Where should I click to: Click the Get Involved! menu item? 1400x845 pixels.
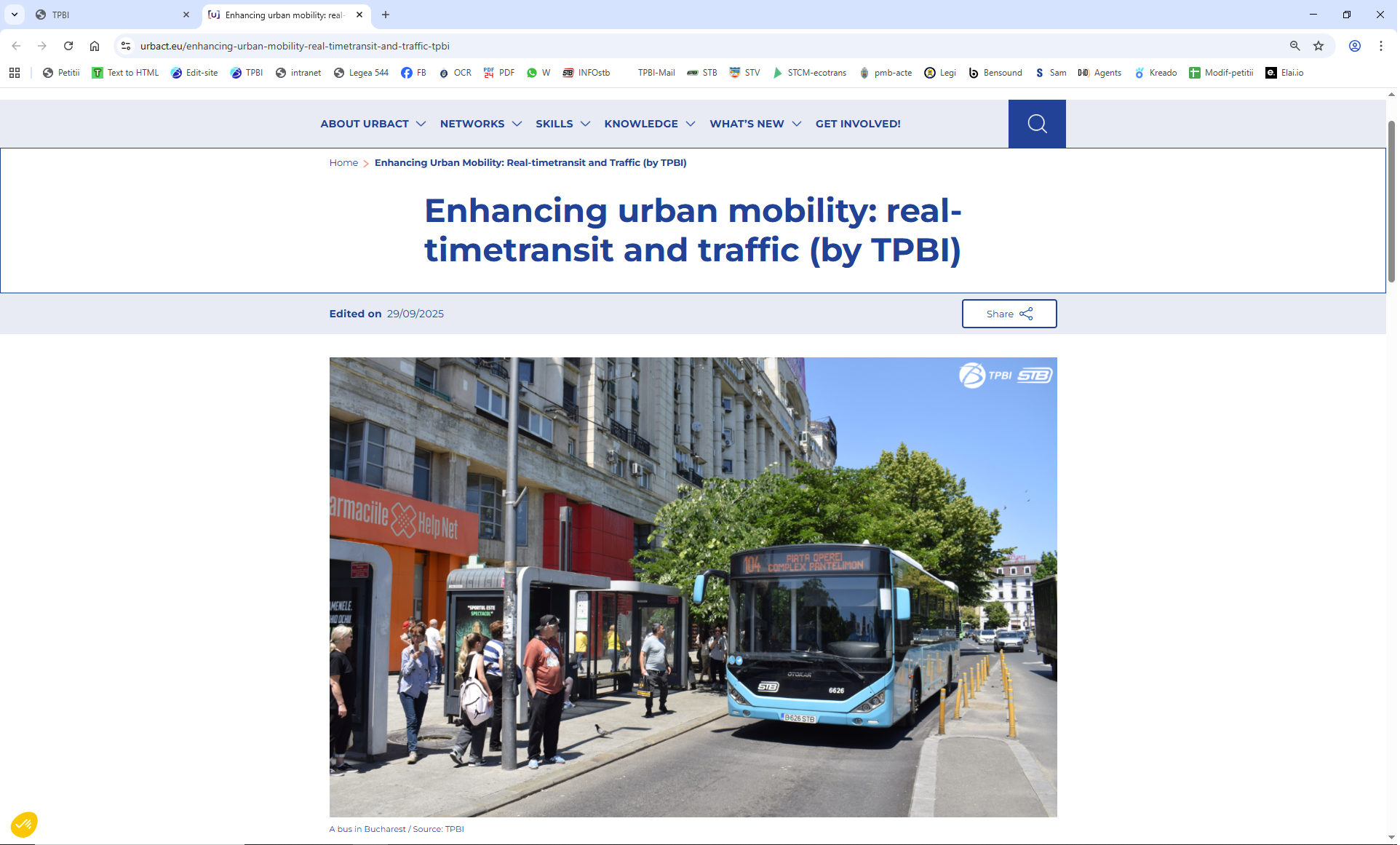pyautogui.click(x=859, y=124)
